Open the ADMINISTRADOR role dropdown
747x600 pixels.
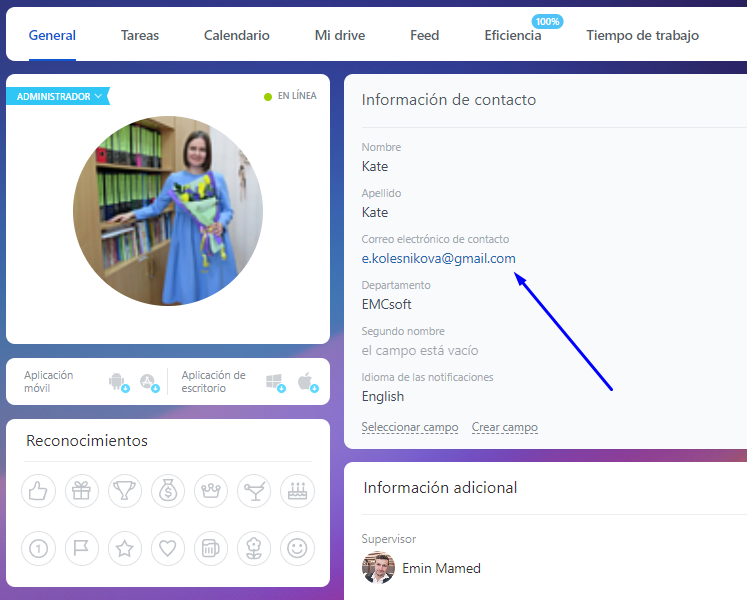click(59, 97)
